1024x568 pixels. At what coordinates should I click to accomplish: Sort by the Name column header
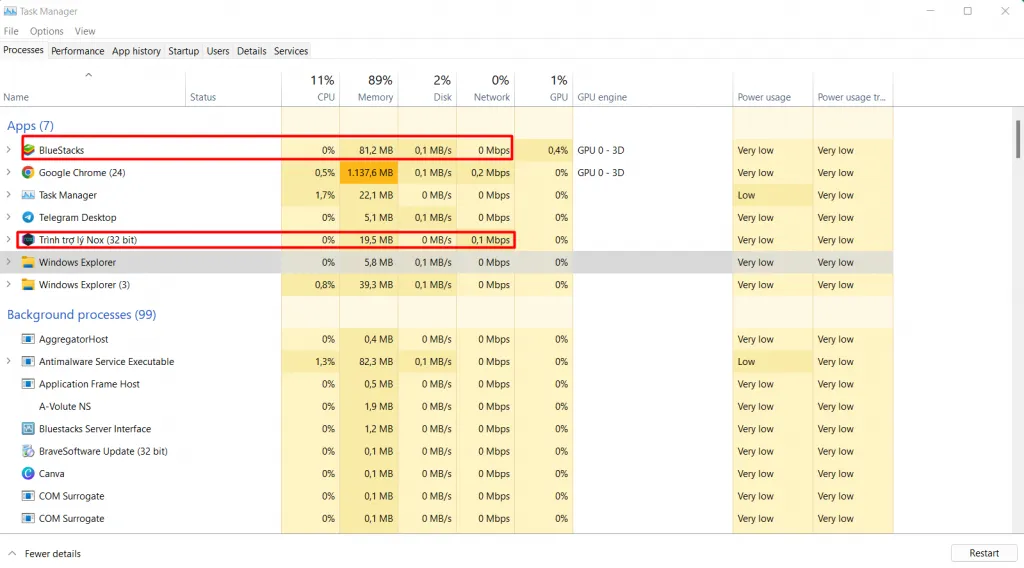(x=93, y=88)
